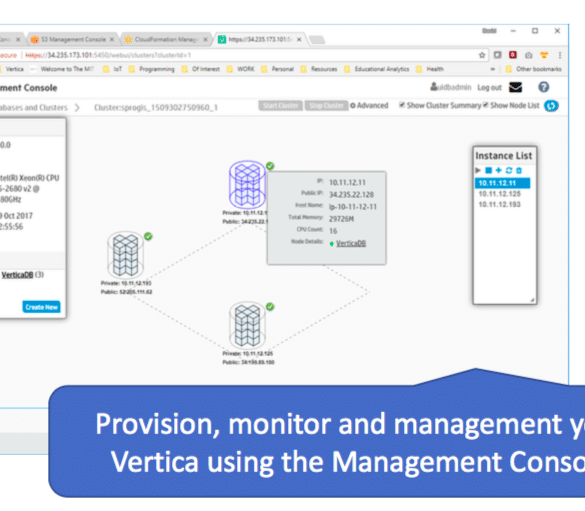Close the CloudFormation Manager tab
The height and width of the screenshot is (511, 585).
coord(205,40)
